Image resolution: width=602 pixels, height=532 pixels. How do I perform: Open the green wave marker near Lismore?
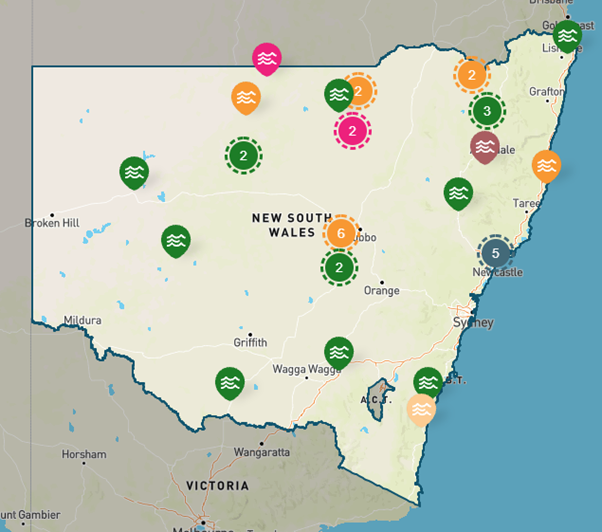click(x=567, y=36)
